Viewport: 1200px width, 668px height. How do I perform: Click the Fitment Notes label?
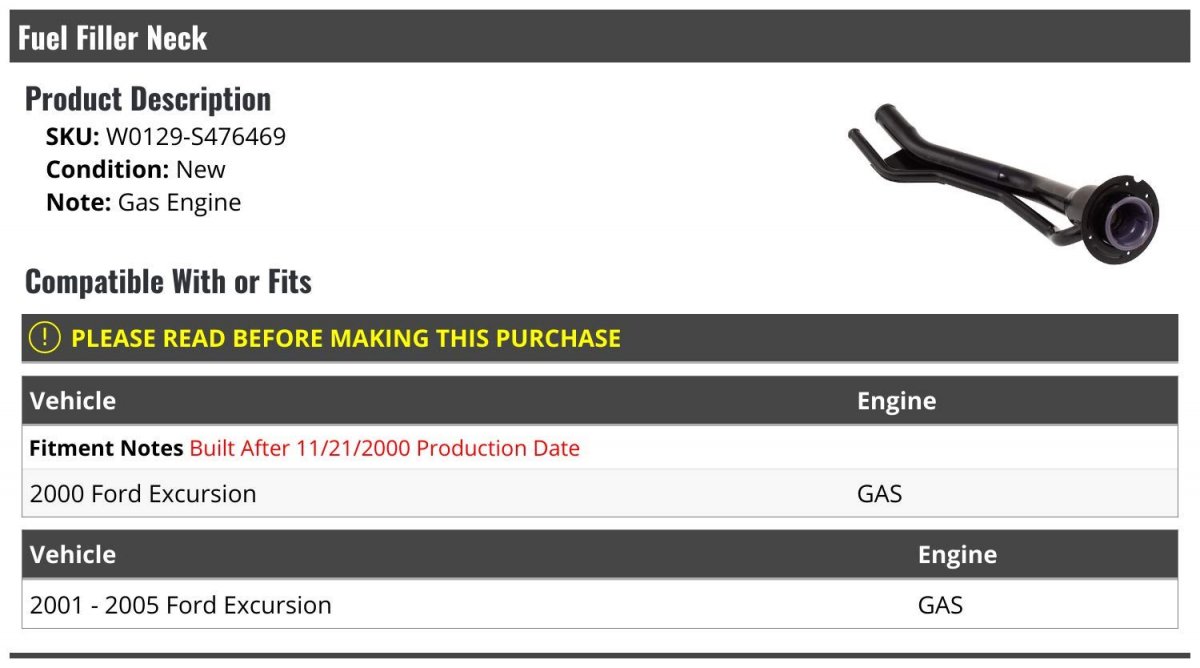tap(106, 448)
